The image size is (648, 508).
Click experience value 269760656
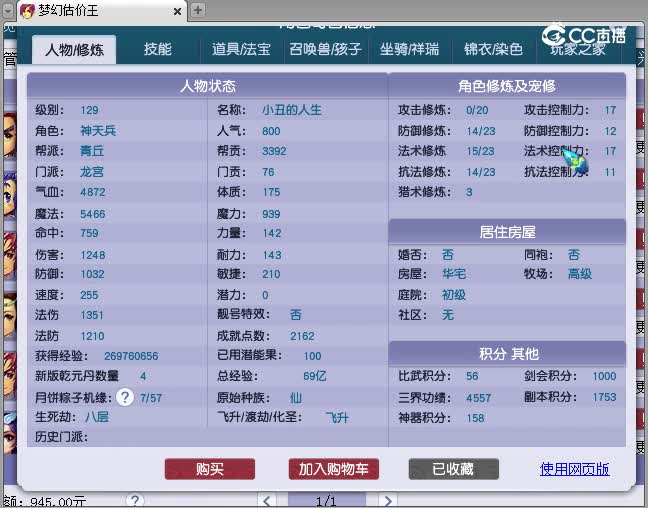pyautogui.click(x=131, y=356)
